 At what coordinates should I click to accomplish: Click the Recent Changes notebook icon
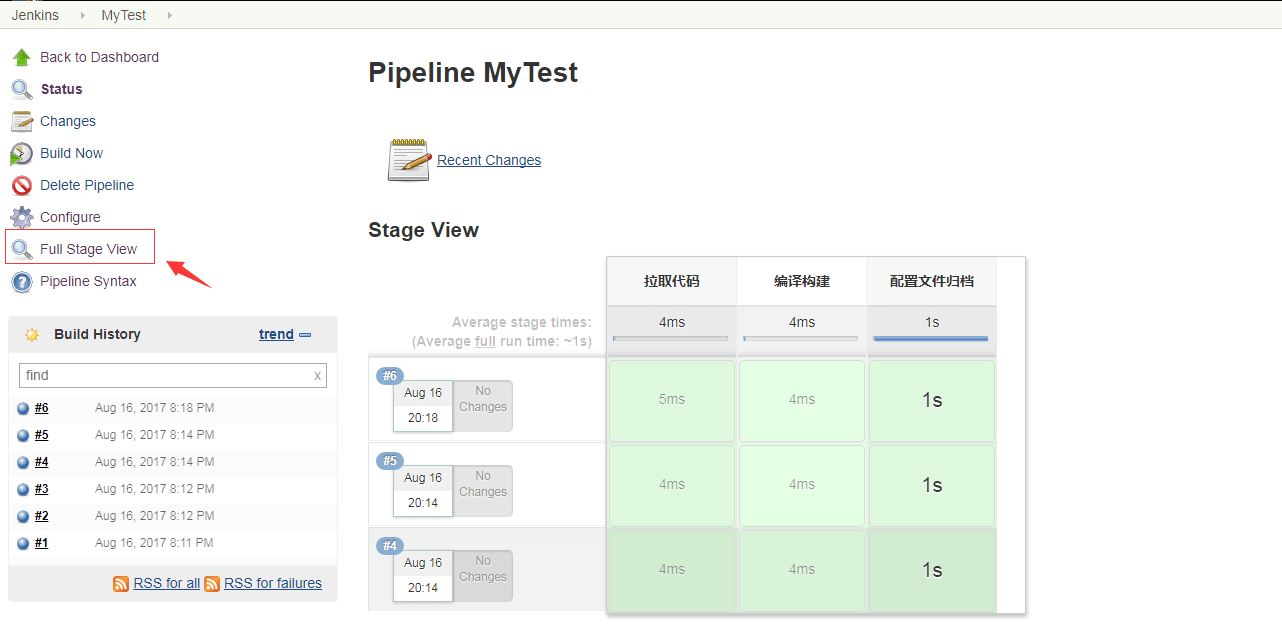coord(409,160)
